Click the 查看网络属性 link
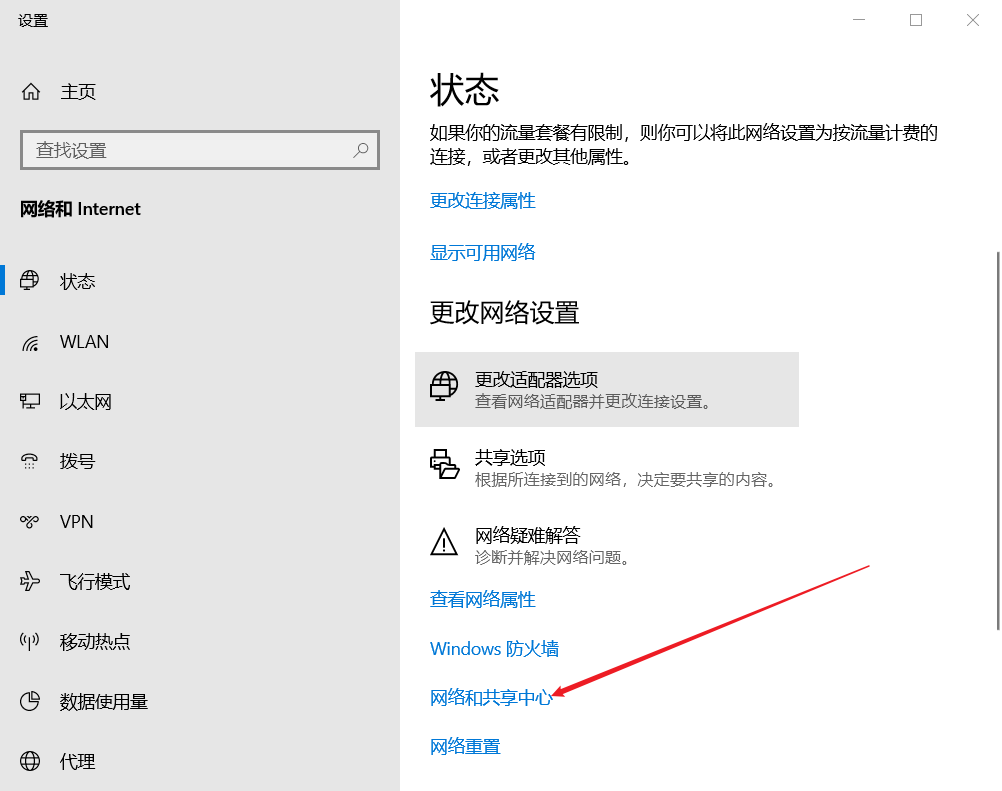The width and height of the screenshot is (1002, 791). point(482,599)
